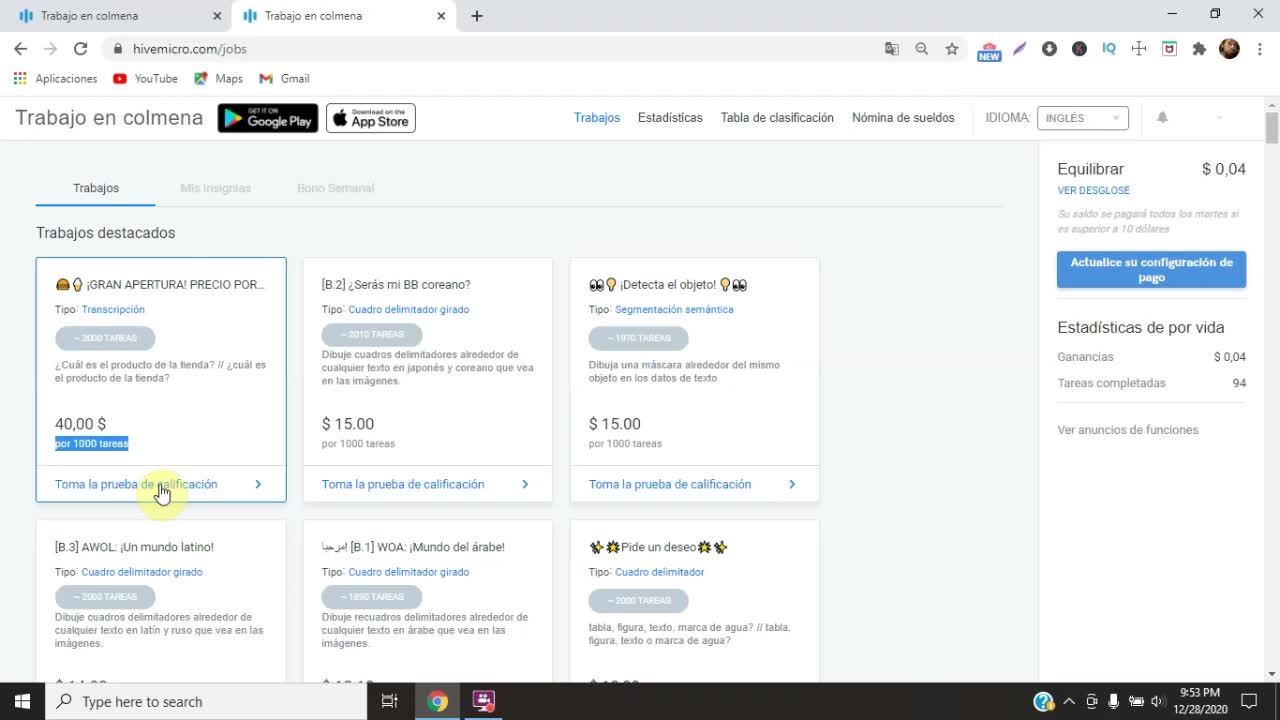
Task: Select the Bono Semanal tab
Action: coord(335,188)
